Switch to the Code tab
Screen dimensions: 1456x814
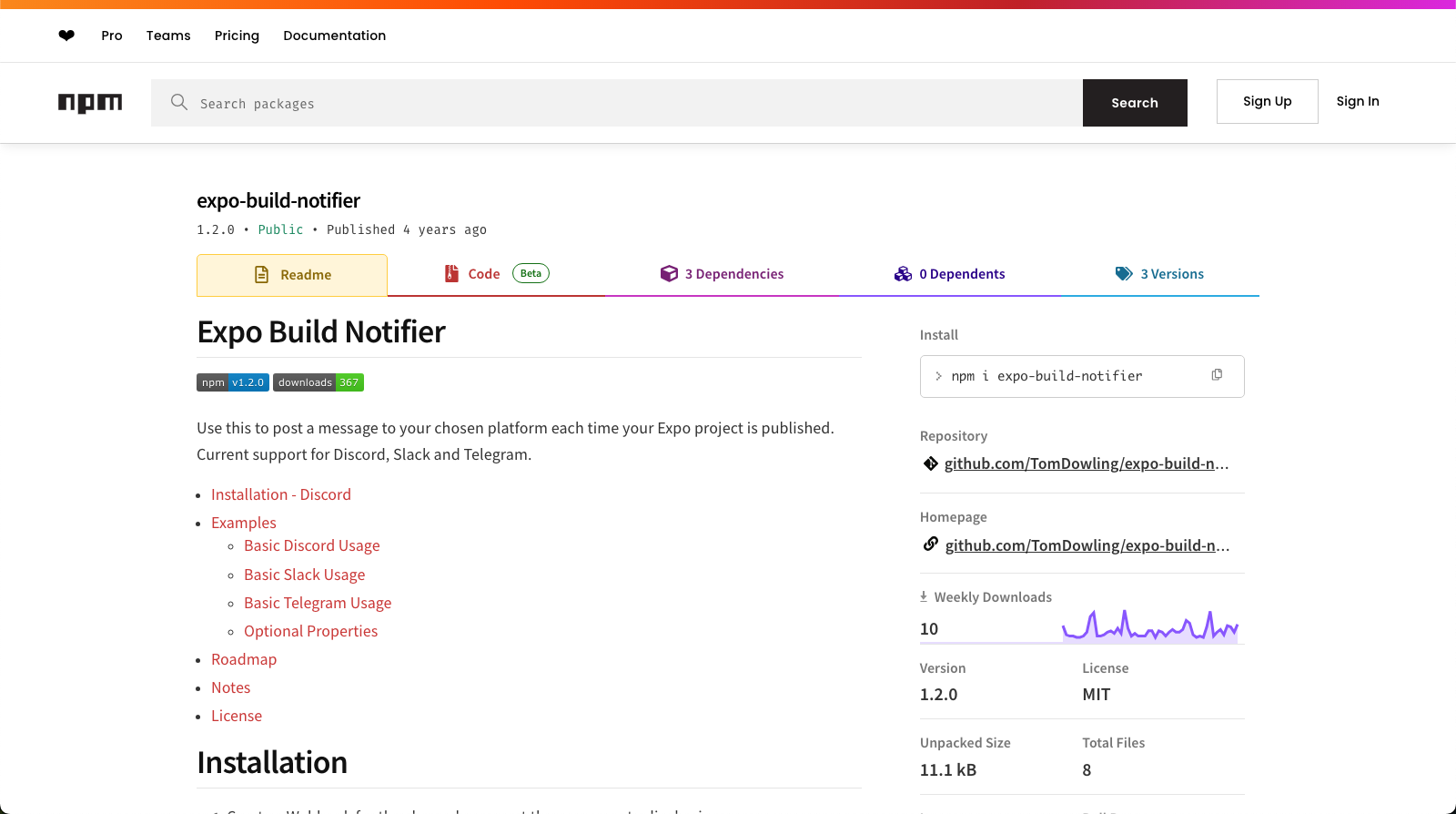click(496, 274)
